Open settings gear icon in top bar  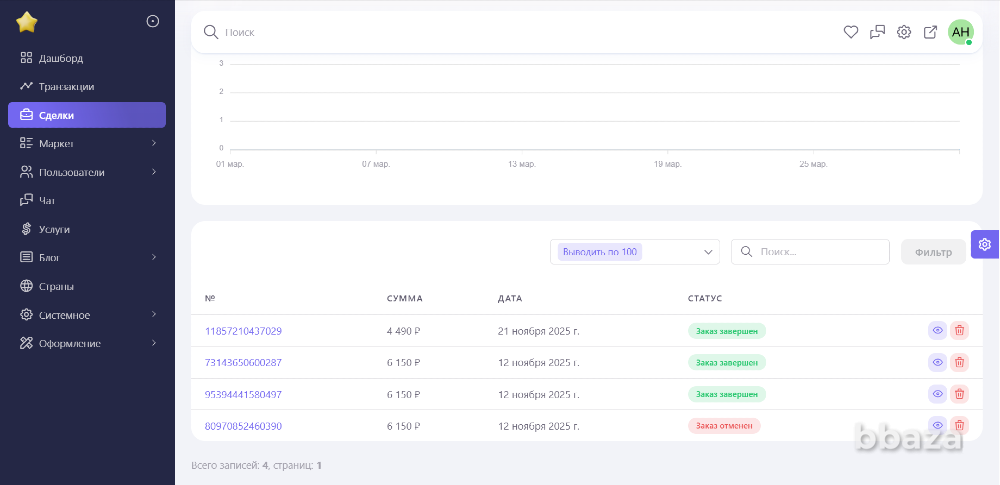click(x=904, y=32)
